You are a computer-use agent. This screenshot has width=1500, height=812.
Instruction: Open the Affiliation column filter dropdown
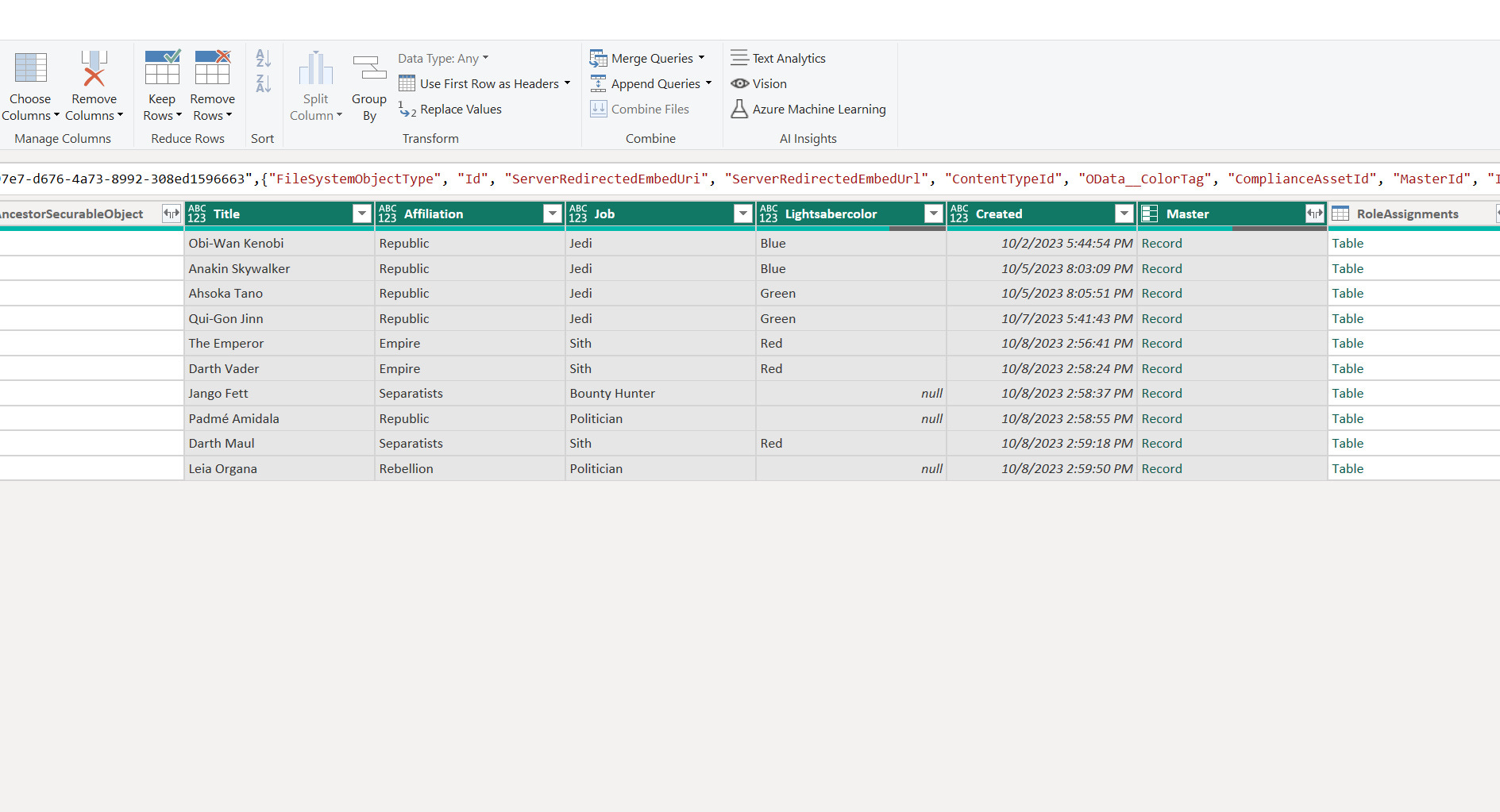(553, 214)
